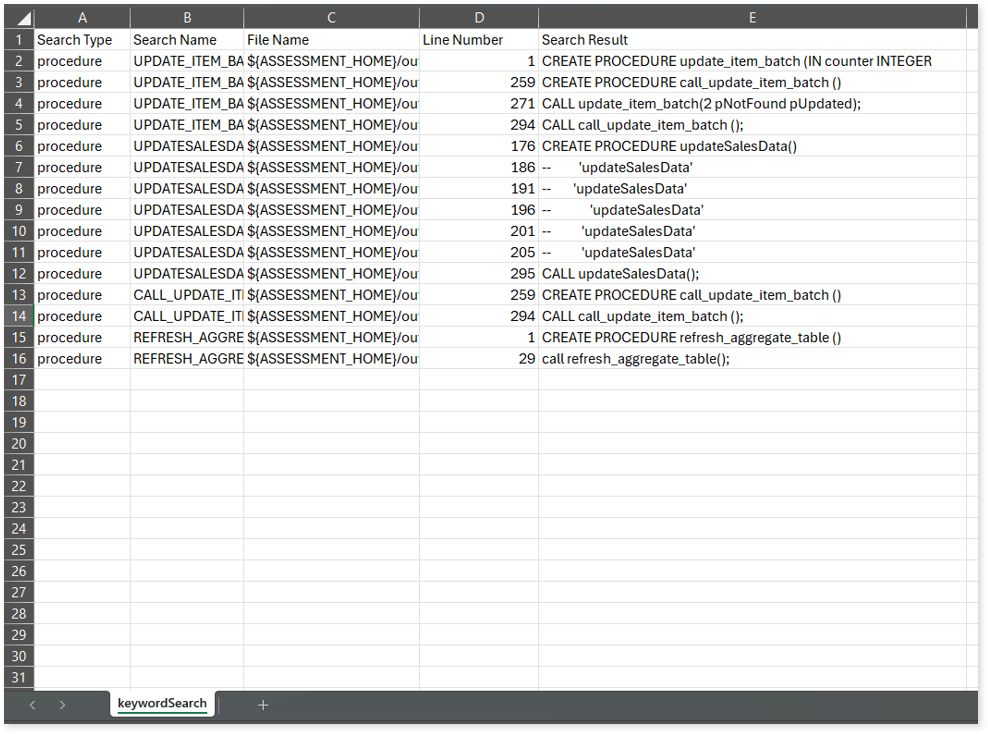Click the Line Number header cell
Image resolution: width=988 pixels, height=734 pixels.
pyautogui.click(x=478, y=40)
